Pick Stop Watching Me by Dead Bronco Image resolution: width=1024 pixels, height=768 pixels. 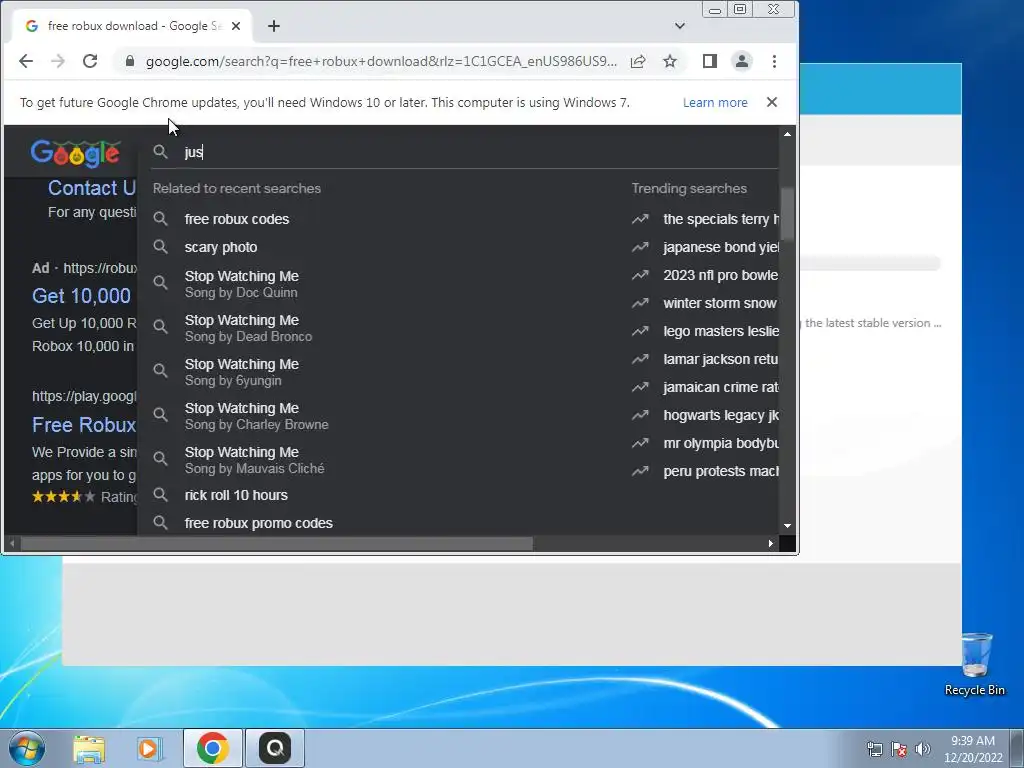248,328
